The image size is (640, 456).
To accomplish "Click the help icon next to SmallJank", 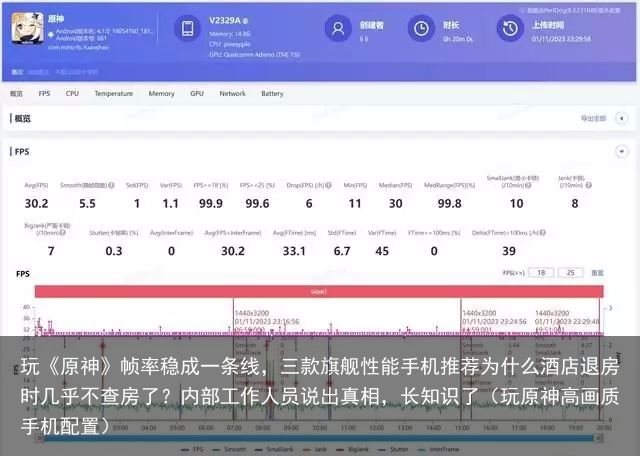I will (x=528, y=185).
